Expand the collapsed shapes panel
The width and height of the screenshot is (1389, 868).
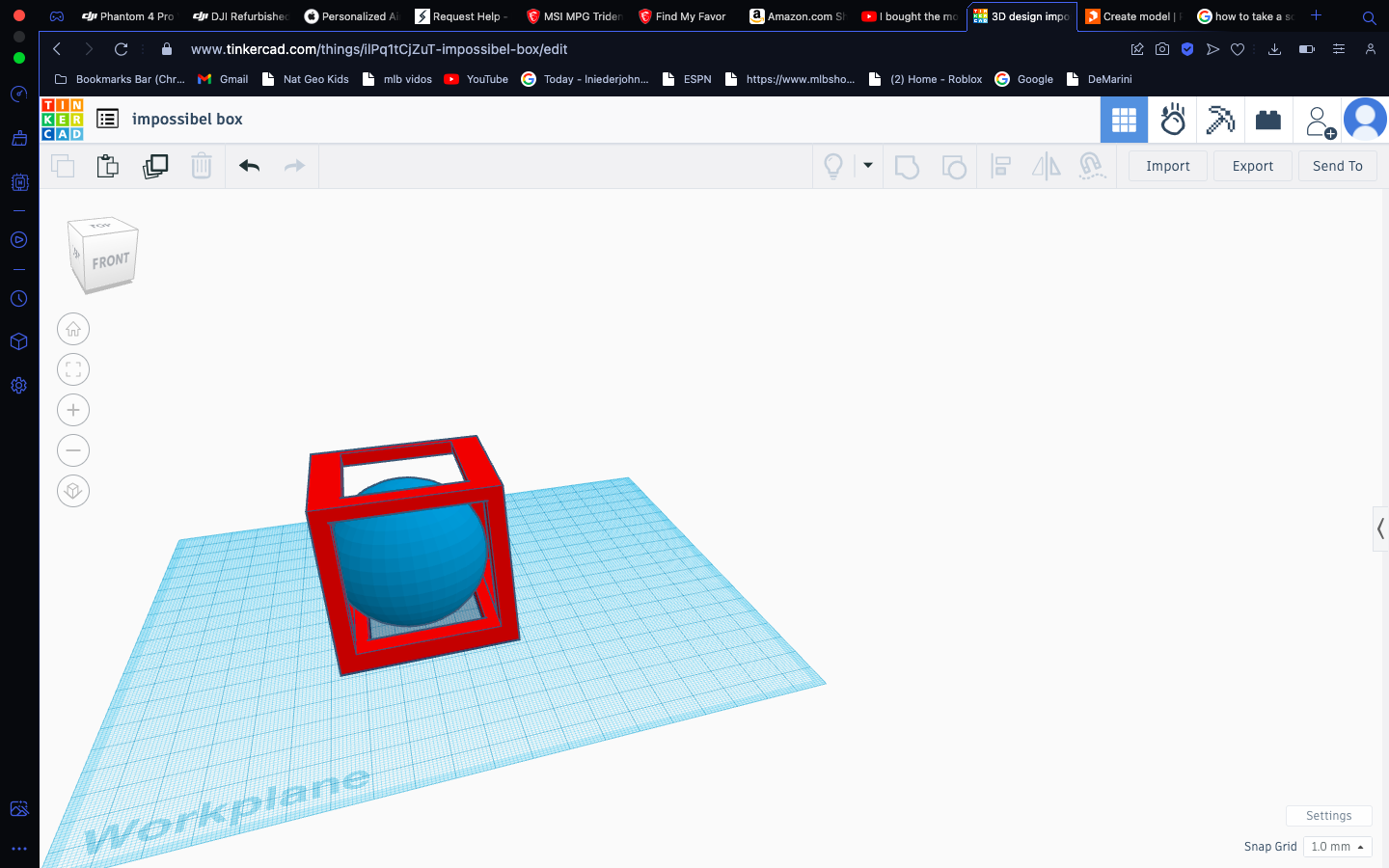1380,529
